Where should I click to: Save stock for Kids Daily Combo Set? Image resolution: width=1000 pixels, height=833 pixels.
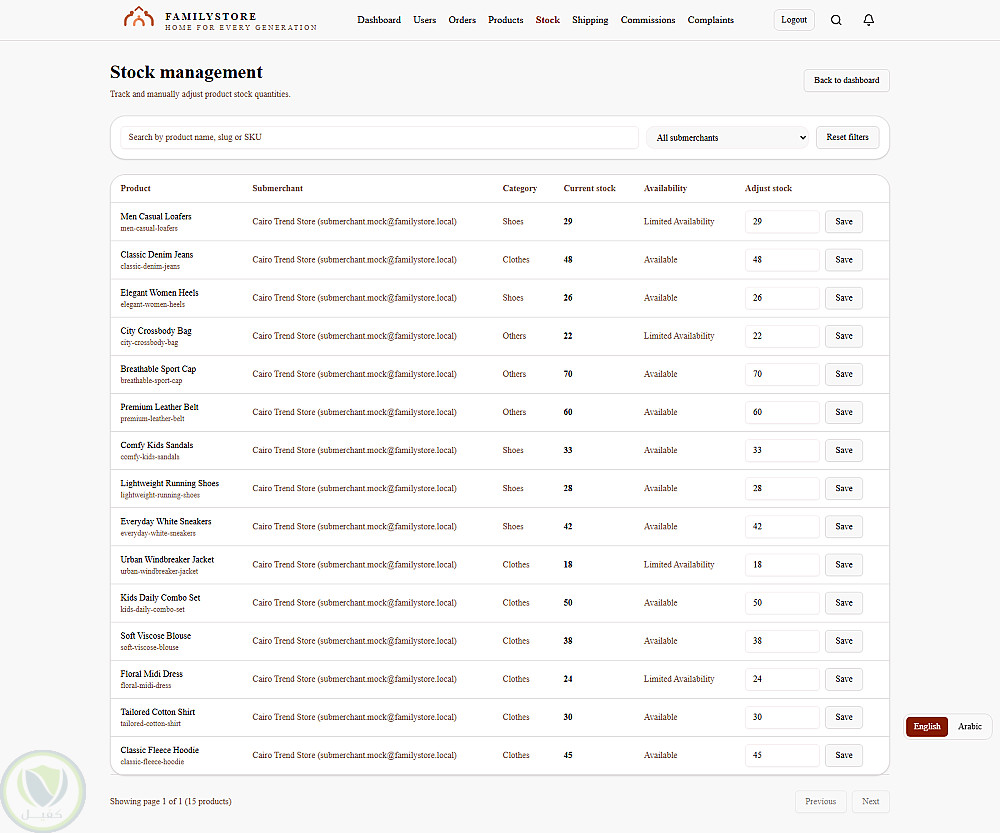coord(844,603)
